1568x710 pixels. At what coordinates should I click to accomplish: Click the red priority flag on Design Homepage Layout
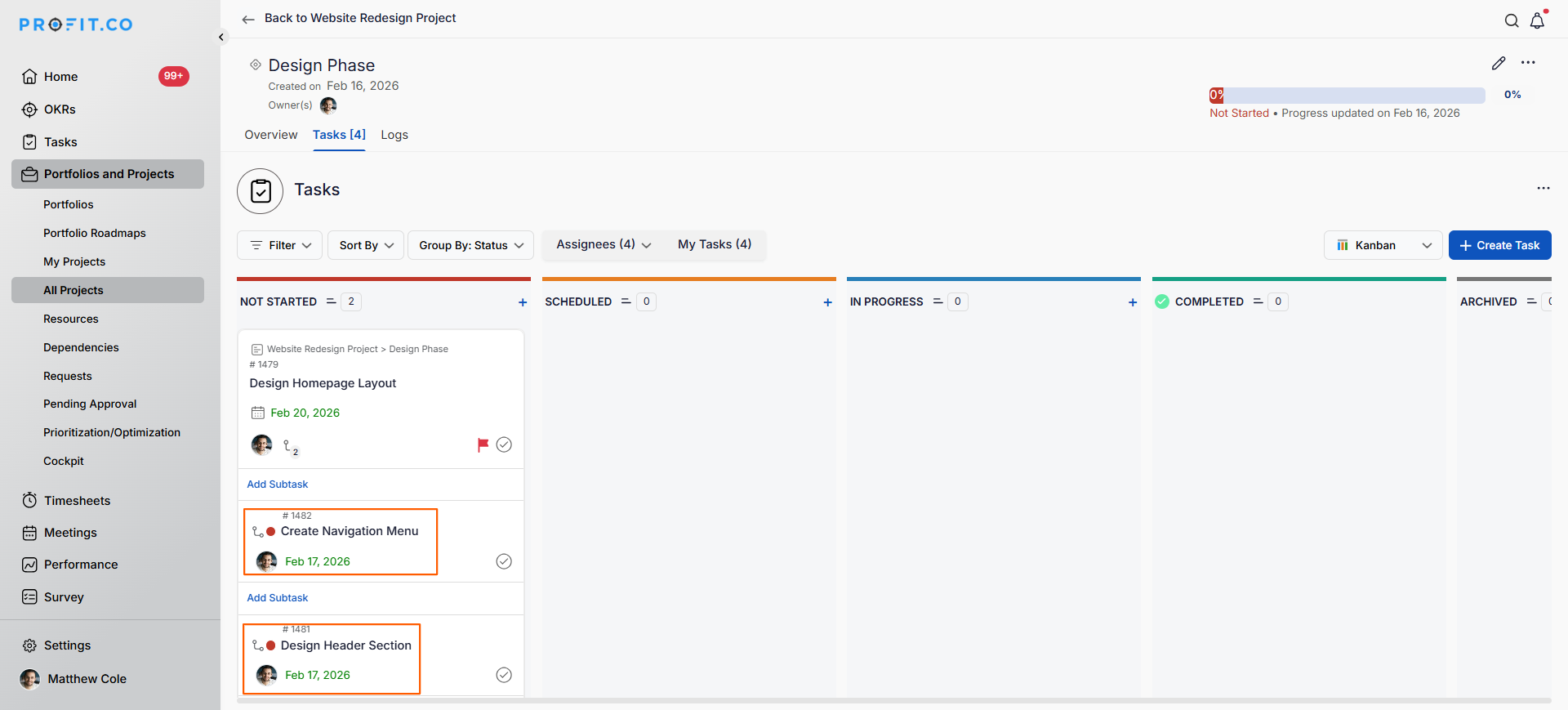coord(483,444)
